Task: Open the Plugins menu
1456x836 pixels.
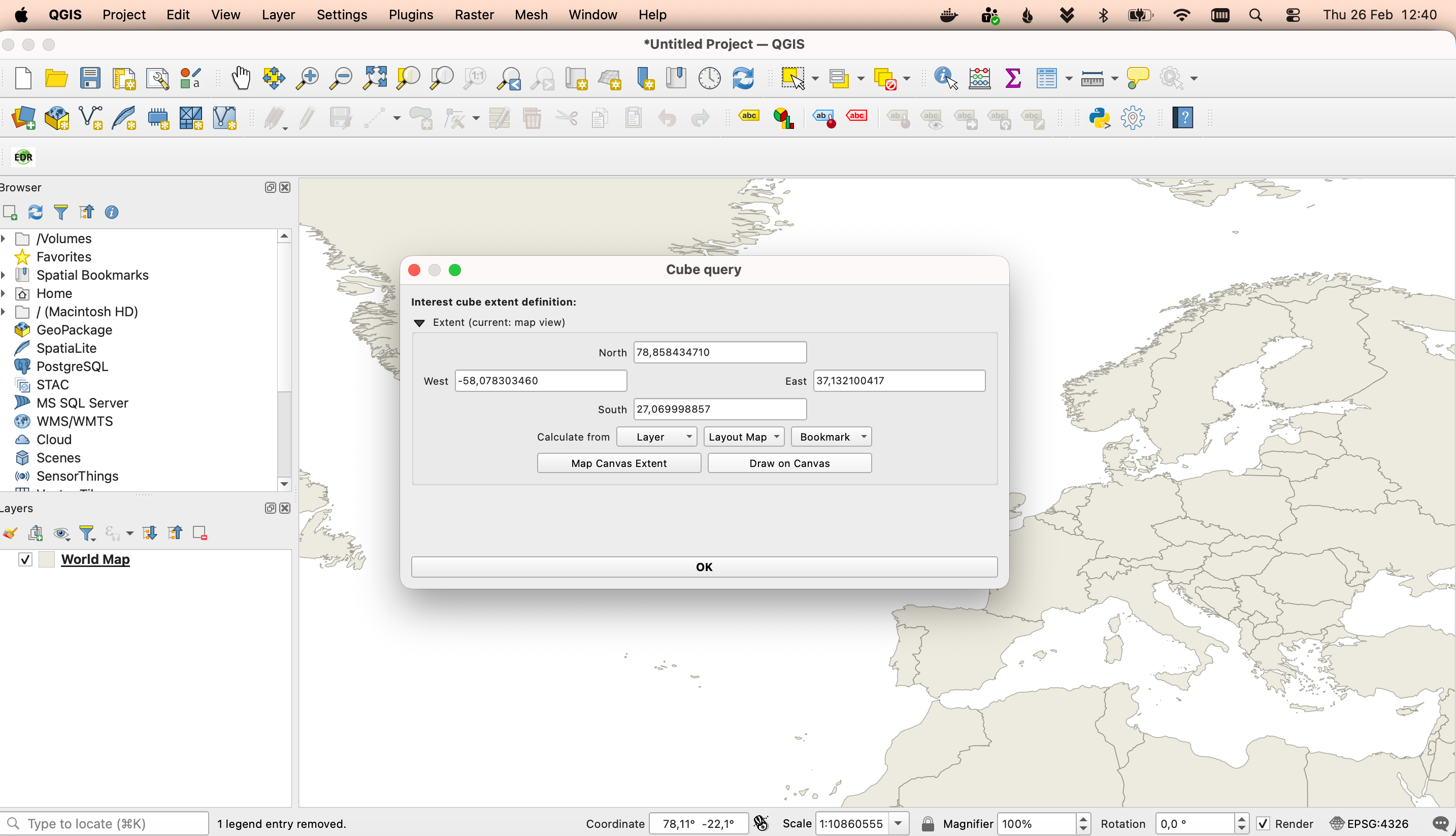Action: click(x=411, y=15)
